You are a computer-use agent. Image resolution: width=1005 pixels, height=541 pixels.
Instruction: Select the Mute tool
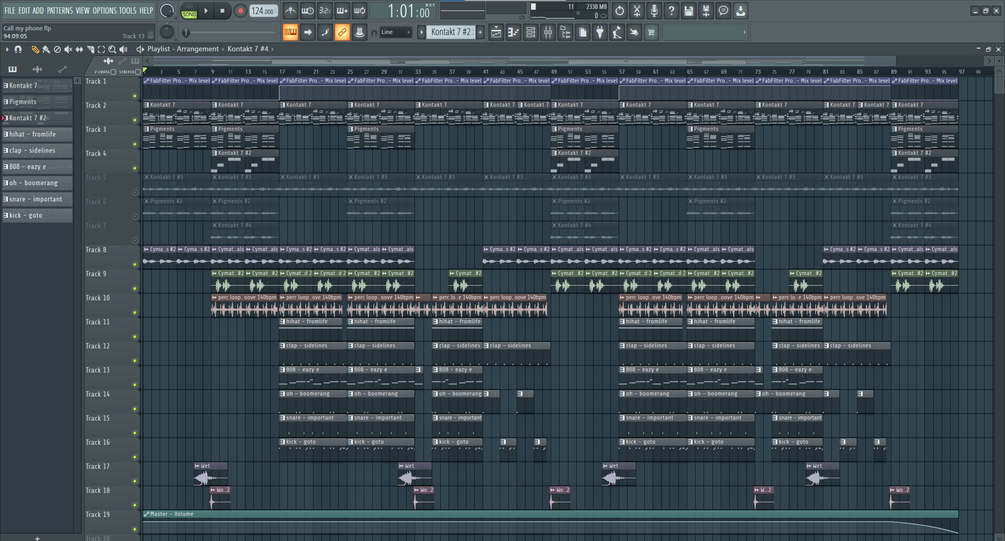68,49
